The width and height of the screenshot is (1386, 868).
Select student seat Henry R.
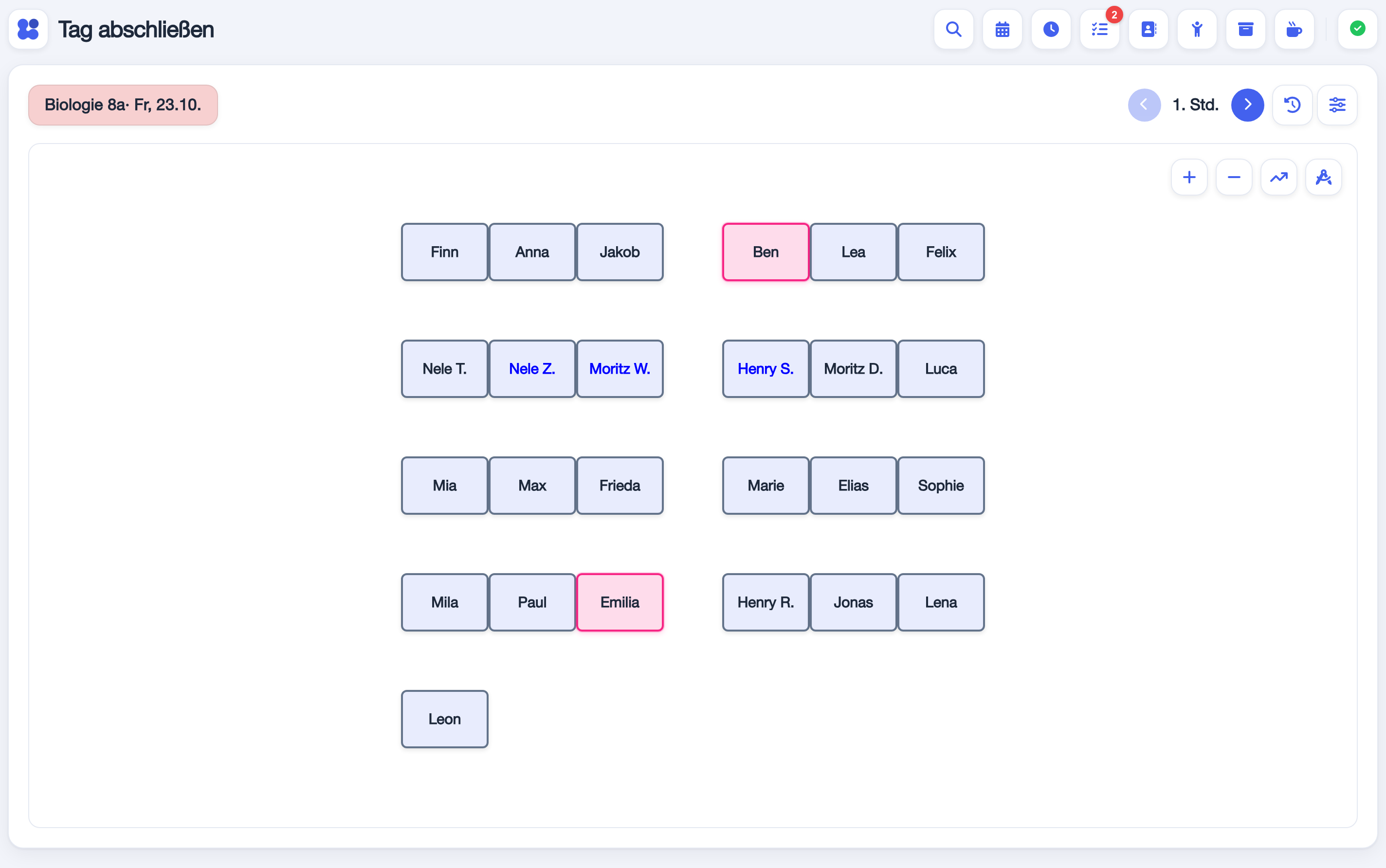(x=766, y=602)
